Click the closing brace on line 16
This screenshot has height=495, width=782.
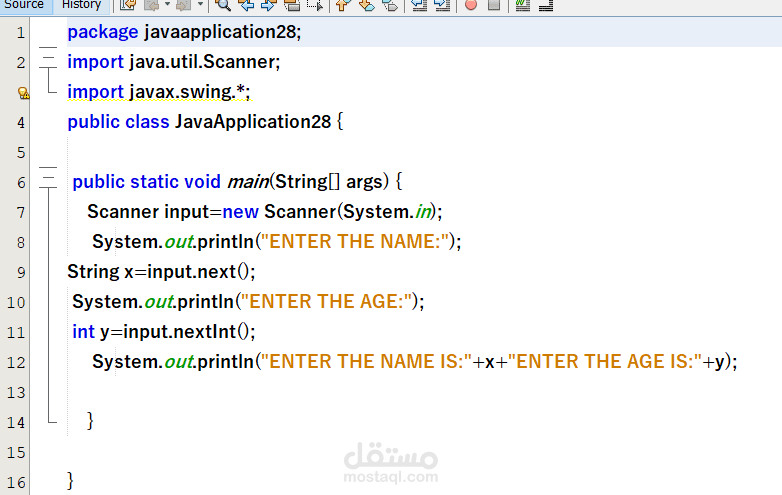pos(70,481)
